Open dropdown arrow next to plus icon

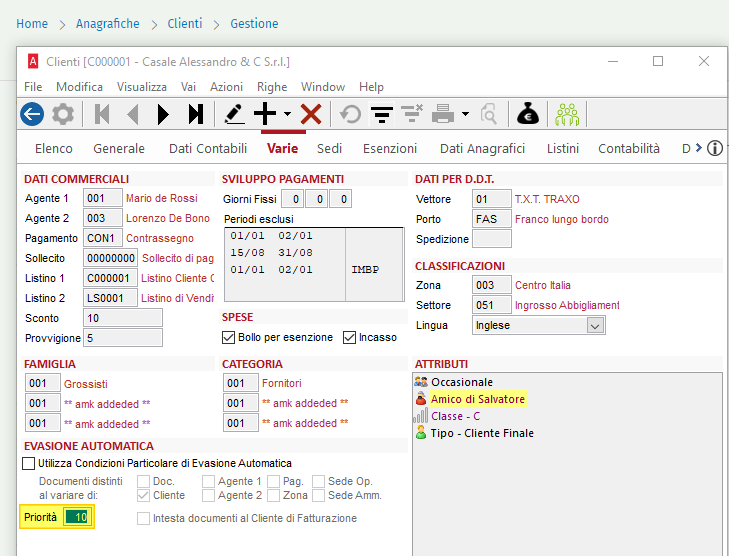pyautogui.click(x=287, y=114)
